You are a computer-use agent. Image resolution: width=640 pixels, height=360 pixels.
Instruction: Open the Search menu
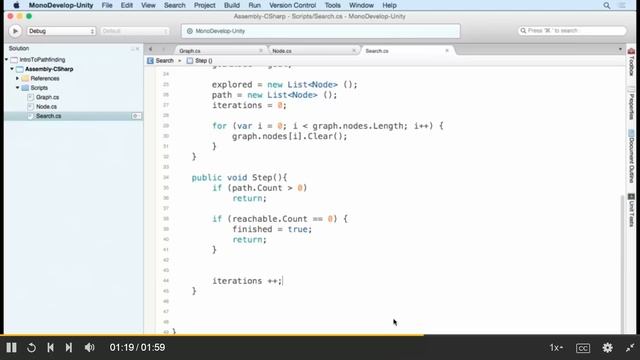click(175, 5)
